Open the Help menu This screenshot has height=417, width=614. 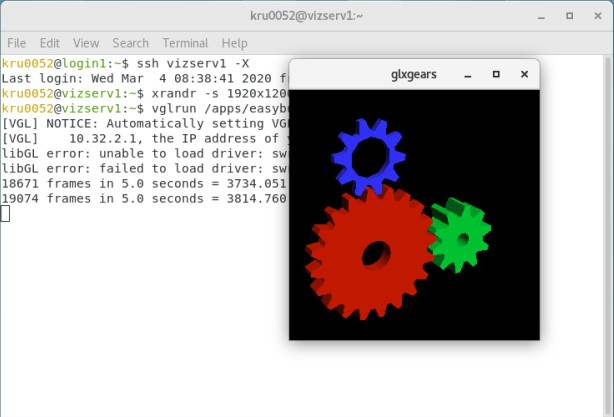(234, 43)
